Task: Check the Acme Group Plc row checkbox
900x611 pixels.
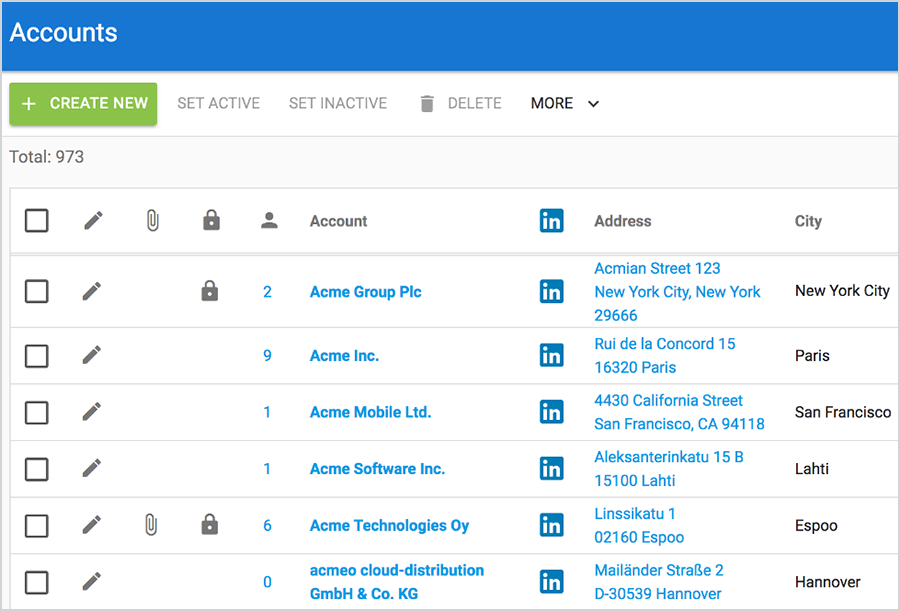Action: pyautogui.click(x=37, y=291)
